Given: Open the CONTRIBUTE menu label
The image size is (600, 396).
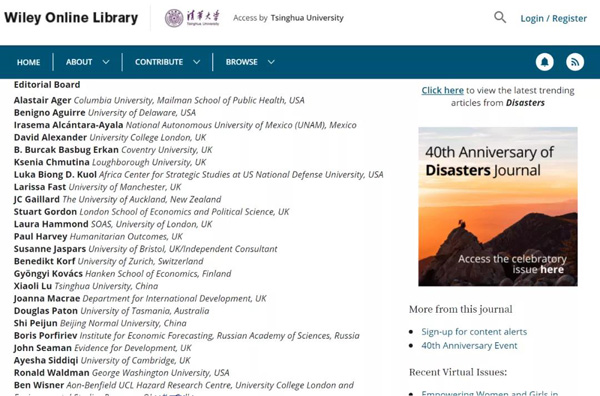Looking at the screenshot, I should [x=159, y=62].
